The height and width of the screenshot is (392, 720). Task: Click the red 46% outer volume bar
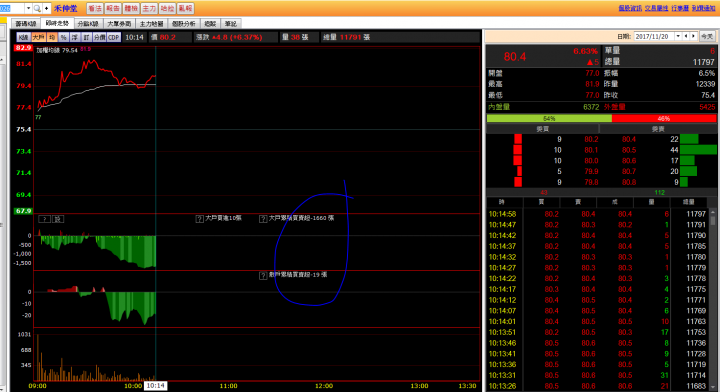click(x=664, y=118)
